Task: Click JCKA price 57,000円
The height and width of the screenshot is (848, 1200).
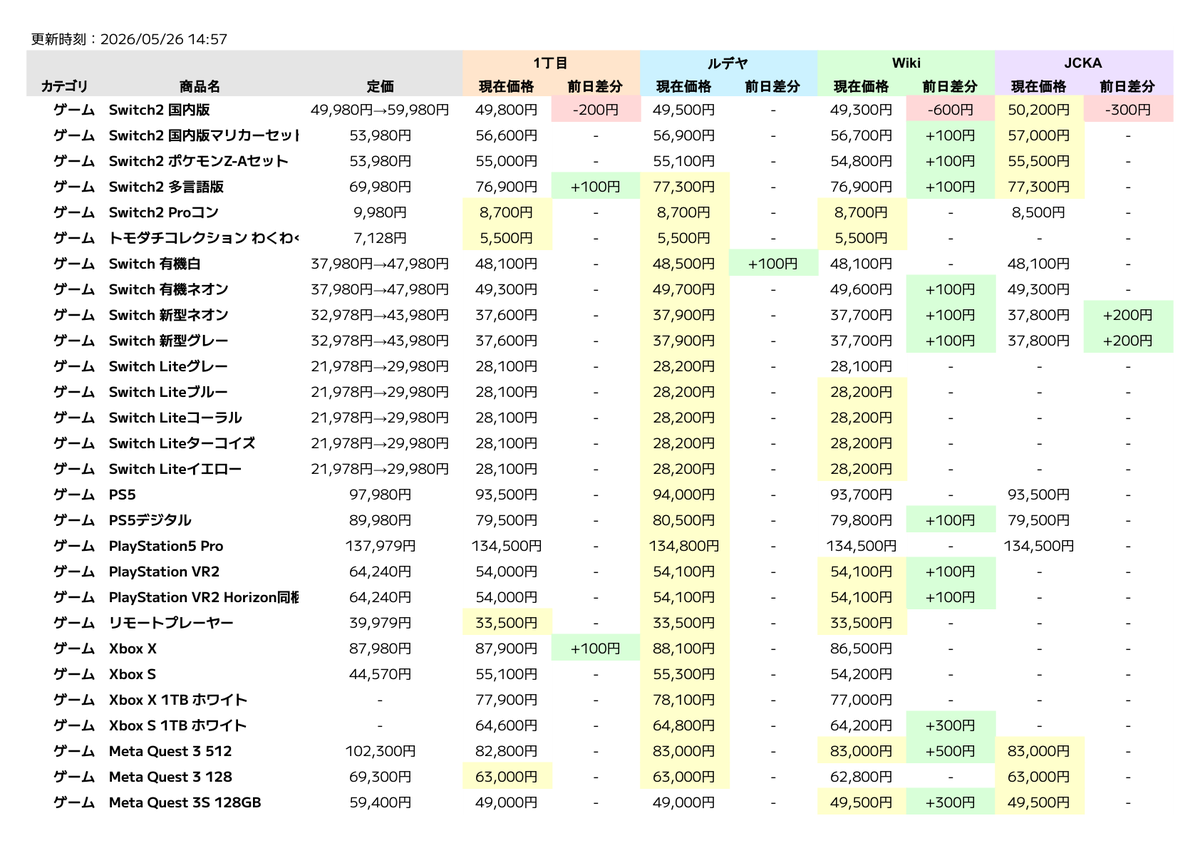Action: [x=1039, y=136]
